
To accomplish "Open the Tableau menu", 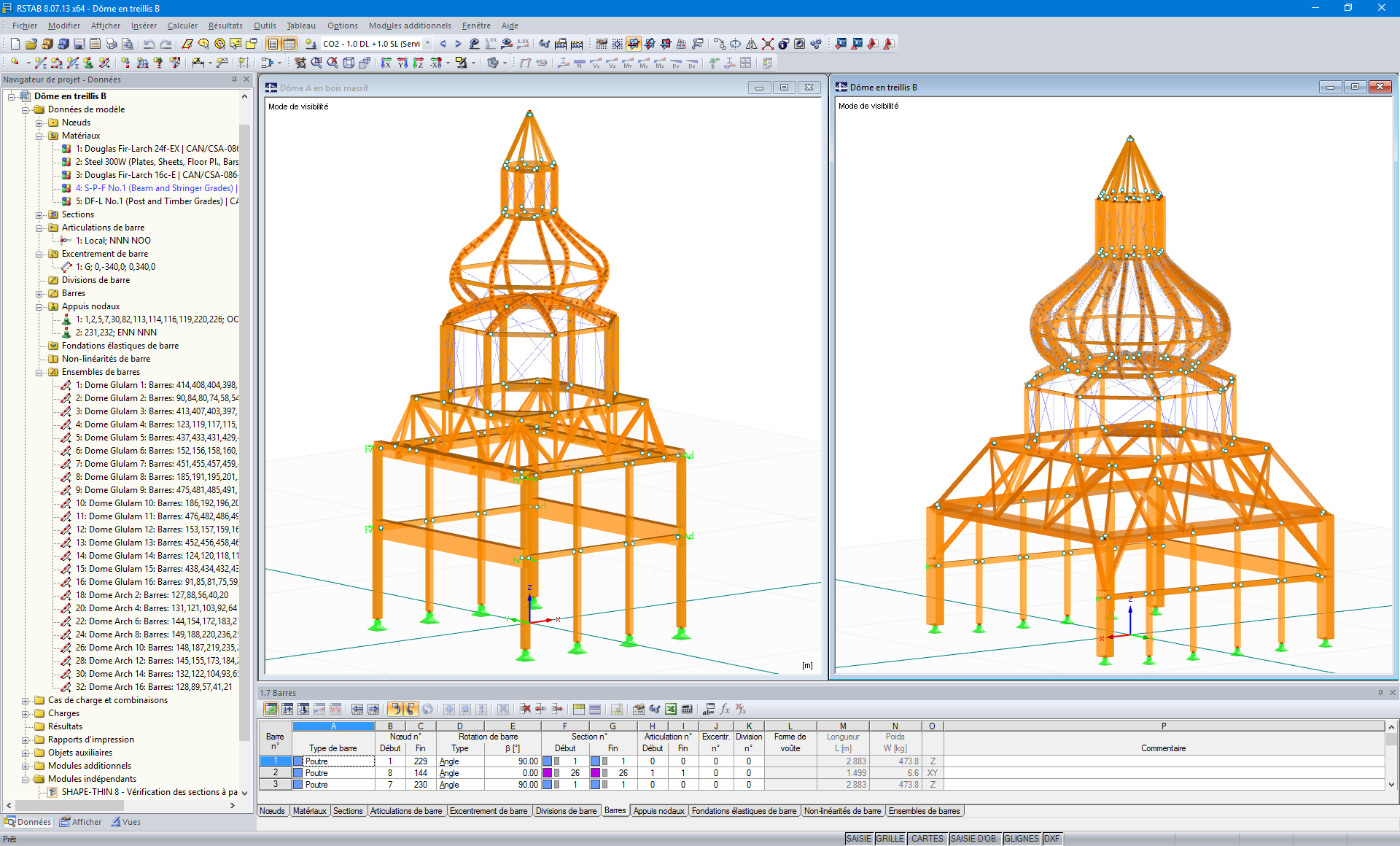I will point(301,26).
